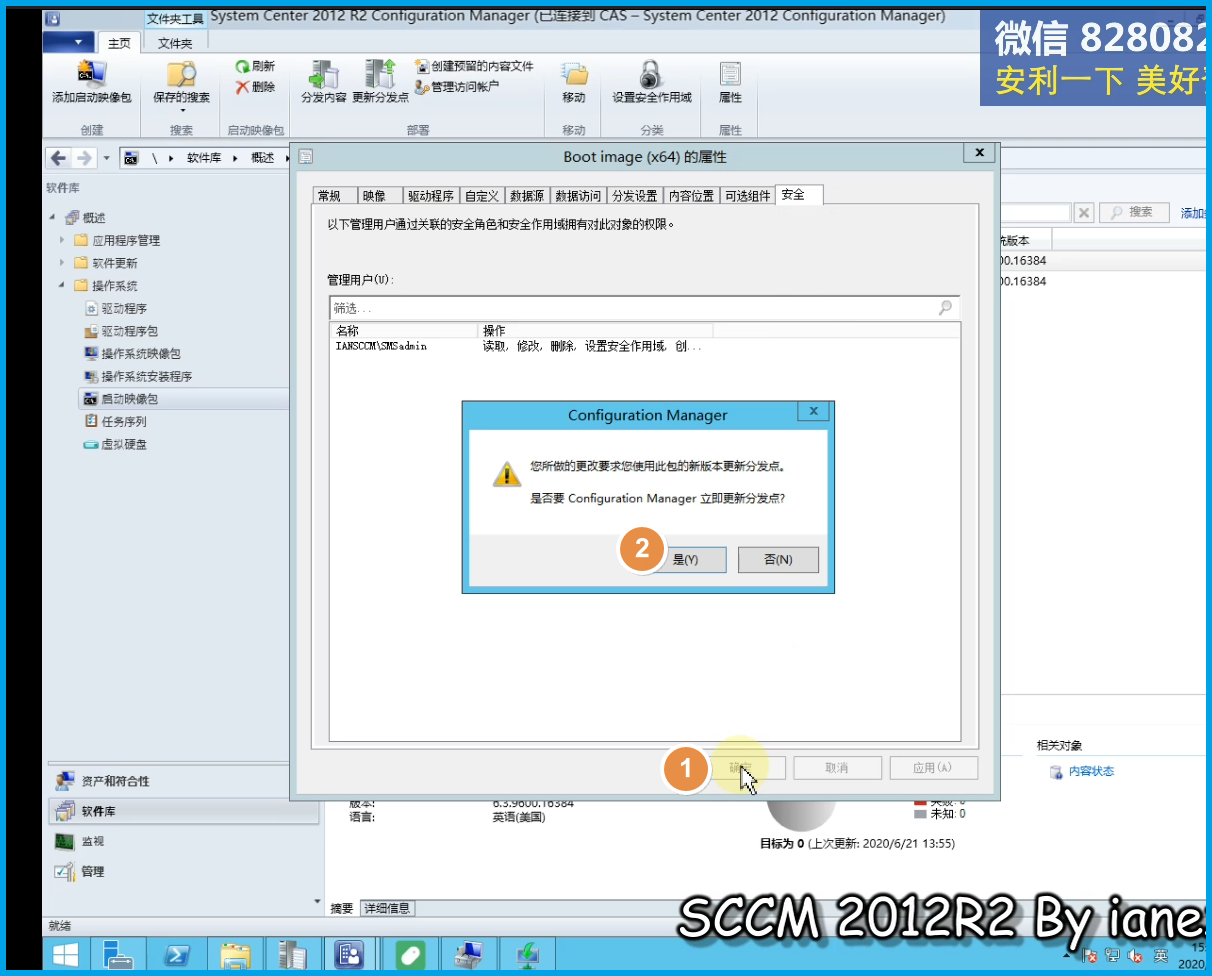Select 驱动程序包 in the tree

[x=130, y=331]
